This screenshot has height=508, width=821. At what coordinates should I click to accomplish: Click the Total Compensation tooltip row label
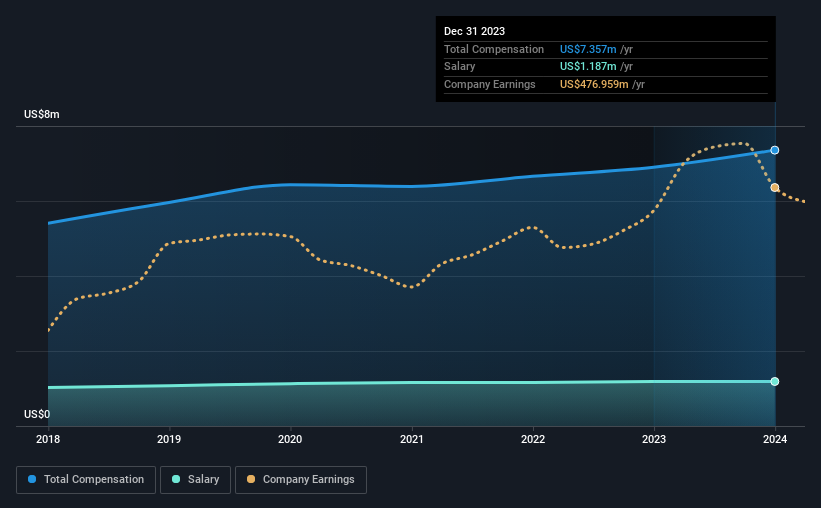coord(494,49)
